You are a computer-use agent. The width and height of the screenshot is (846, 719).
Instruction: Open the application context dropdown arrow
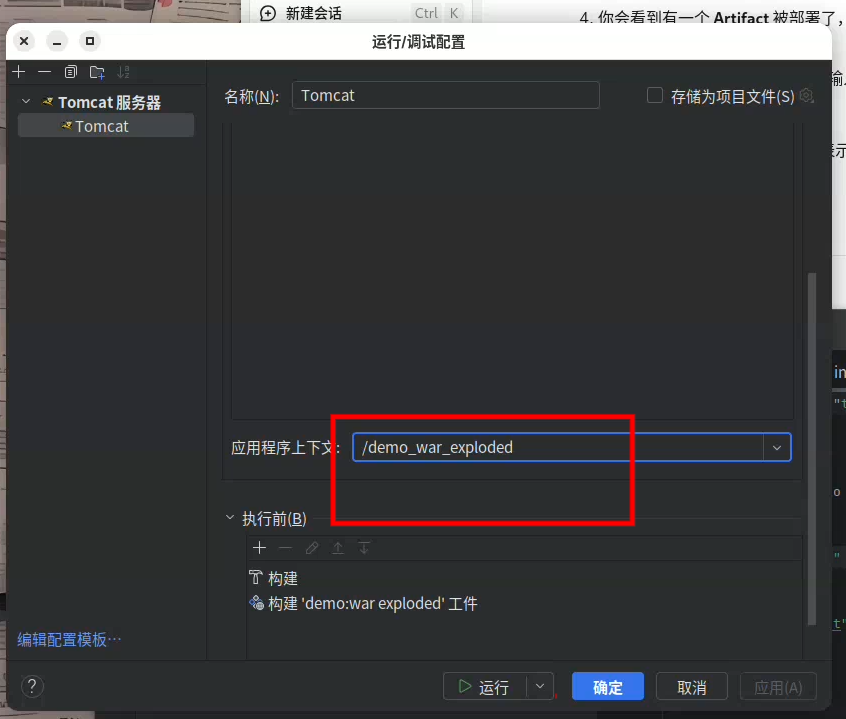click(777, 448)
